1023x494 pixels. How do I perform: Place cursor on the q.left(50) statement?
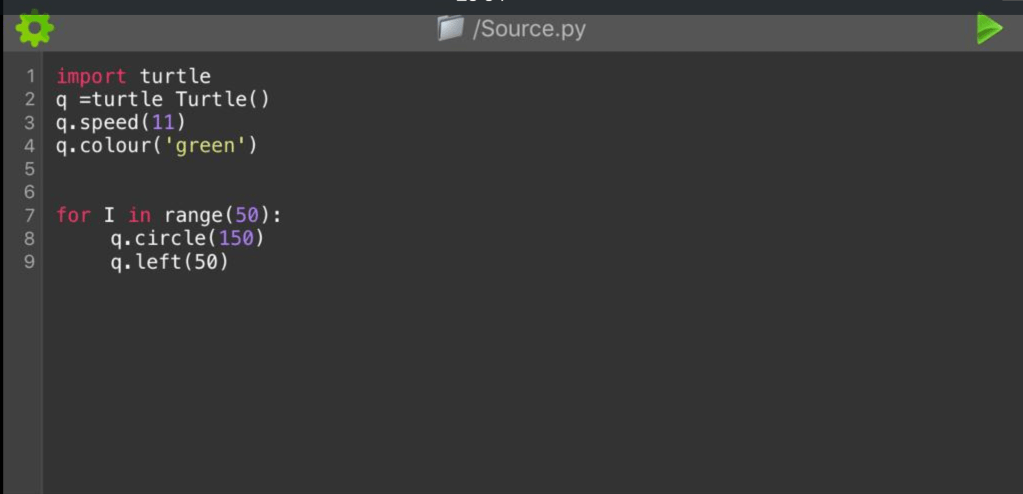(x=169, y=262)
